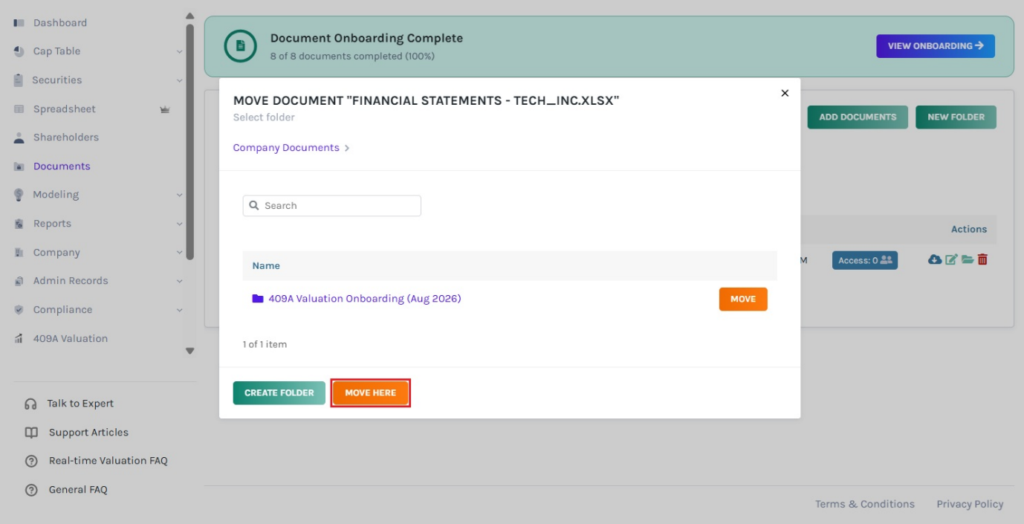This screenshot has height=524, width=1024.
Task: Expand the Securities sidebar chevron
Action: pos(180,80)
